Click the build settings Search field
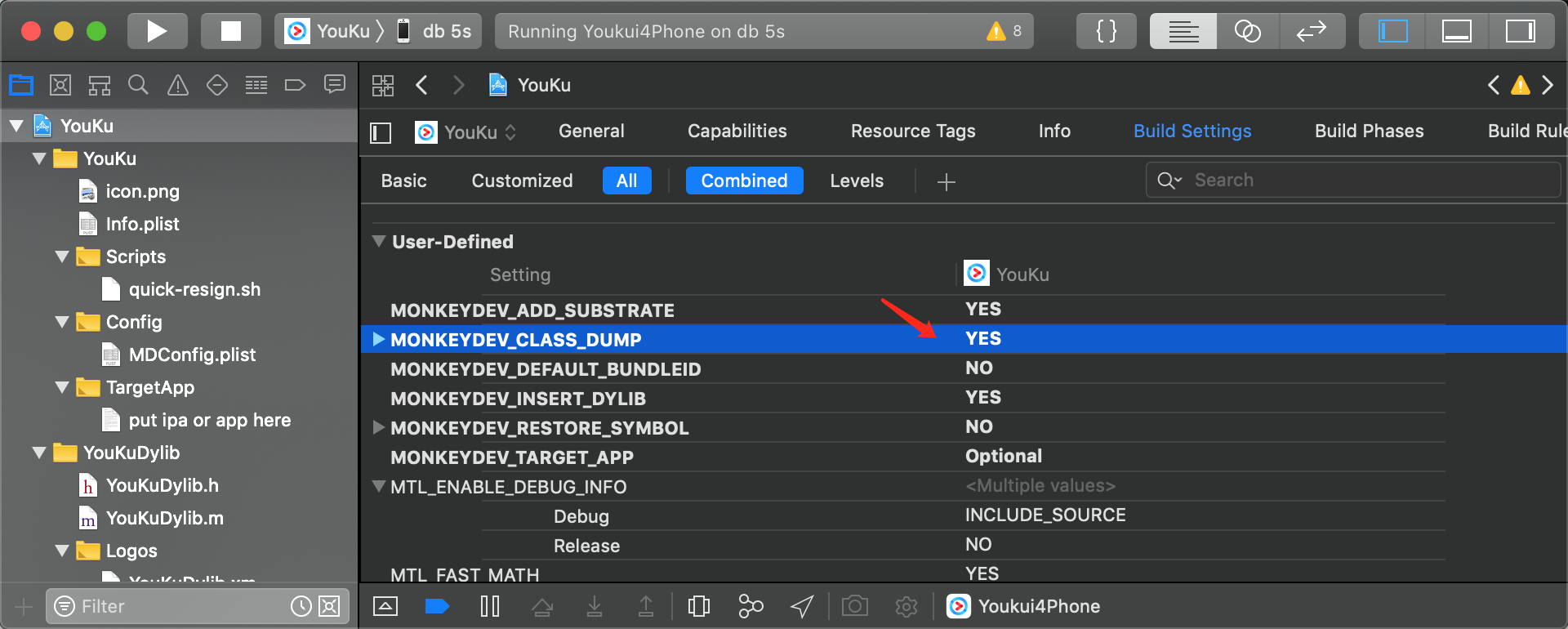 [1353, 180]
